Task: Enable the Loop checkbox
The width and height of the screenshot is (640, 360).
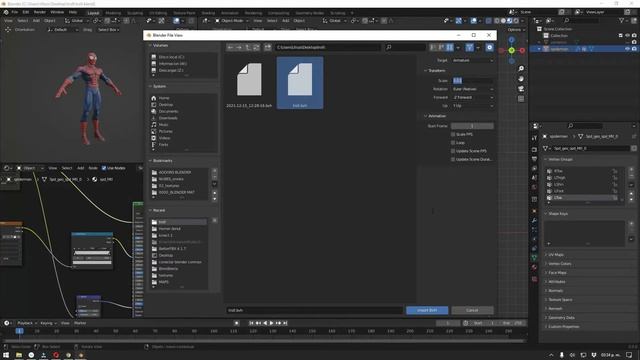Action: pyautogui.click(x=453, y=143)
